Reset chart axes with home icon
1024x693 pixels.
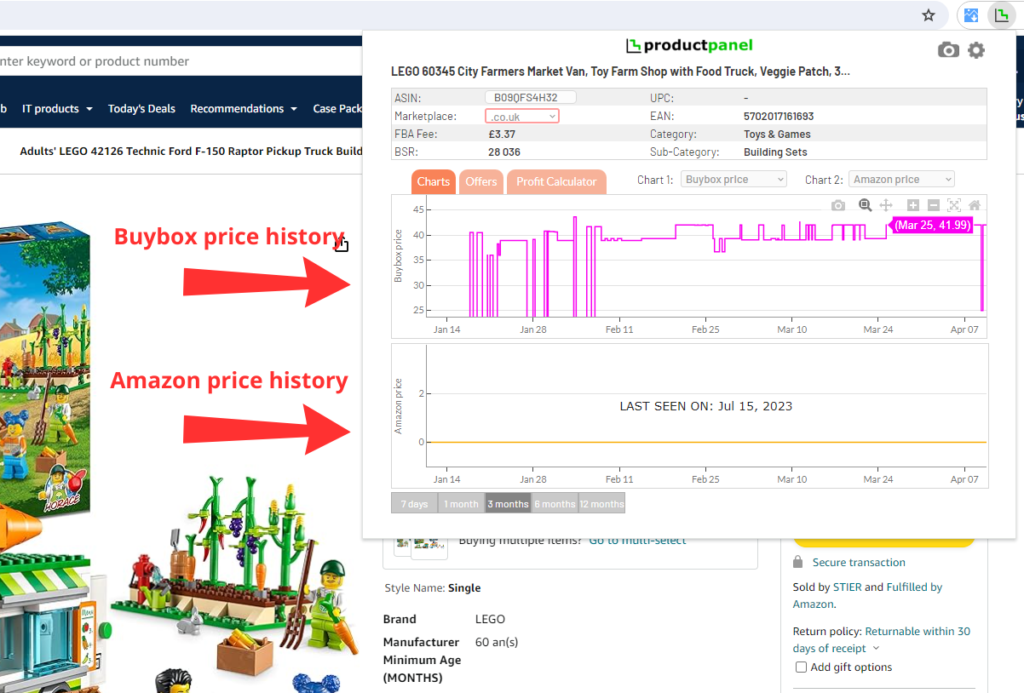pyautogui.click(x=974, y=205)
